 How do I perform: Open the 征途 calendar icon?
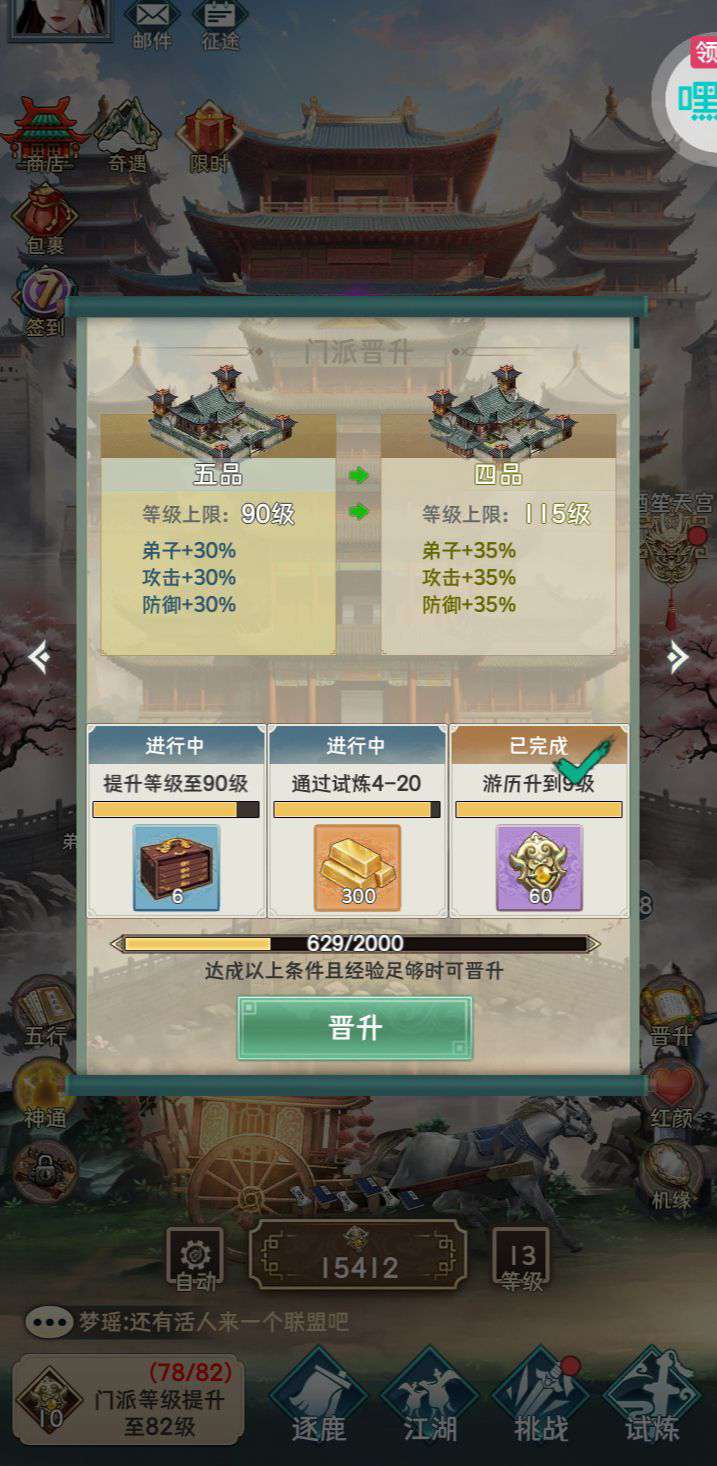coord(221,25)
